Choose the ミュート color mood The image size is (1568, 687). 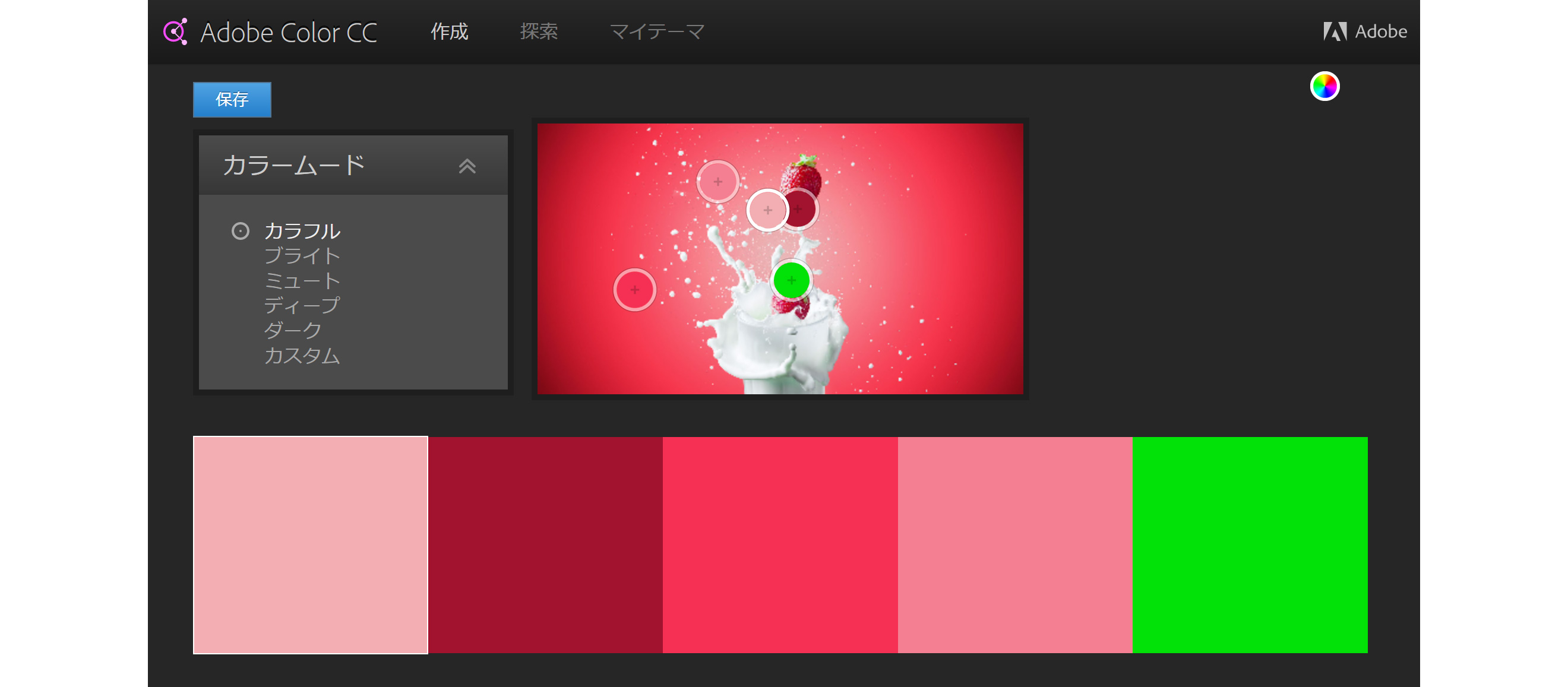302,281
